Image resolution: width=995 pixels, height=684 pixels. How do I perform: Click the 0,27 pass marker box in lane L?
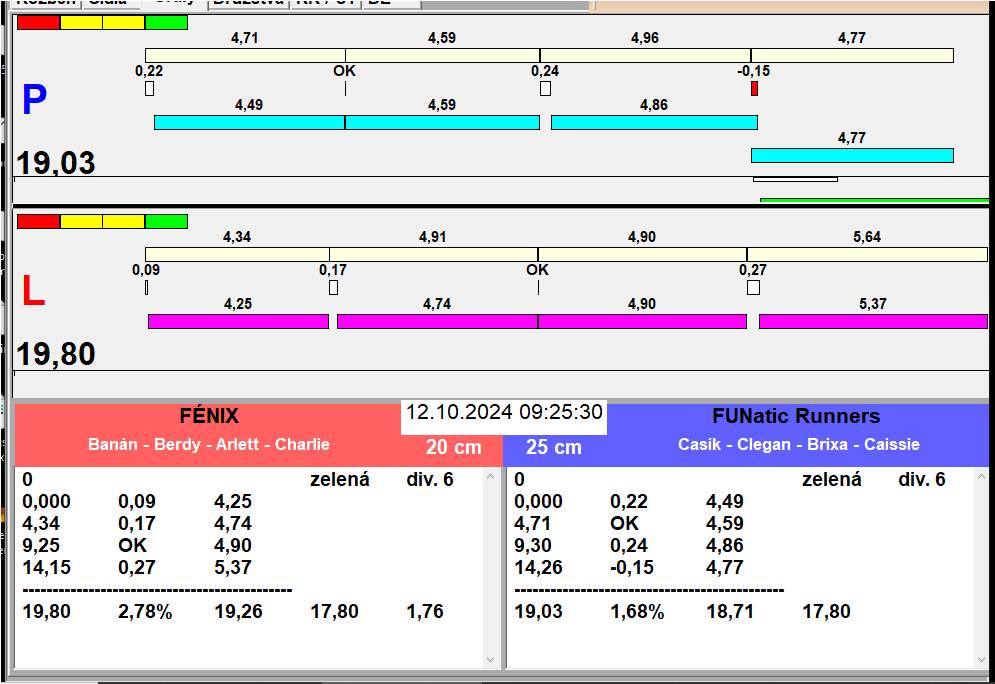(753, 288)
